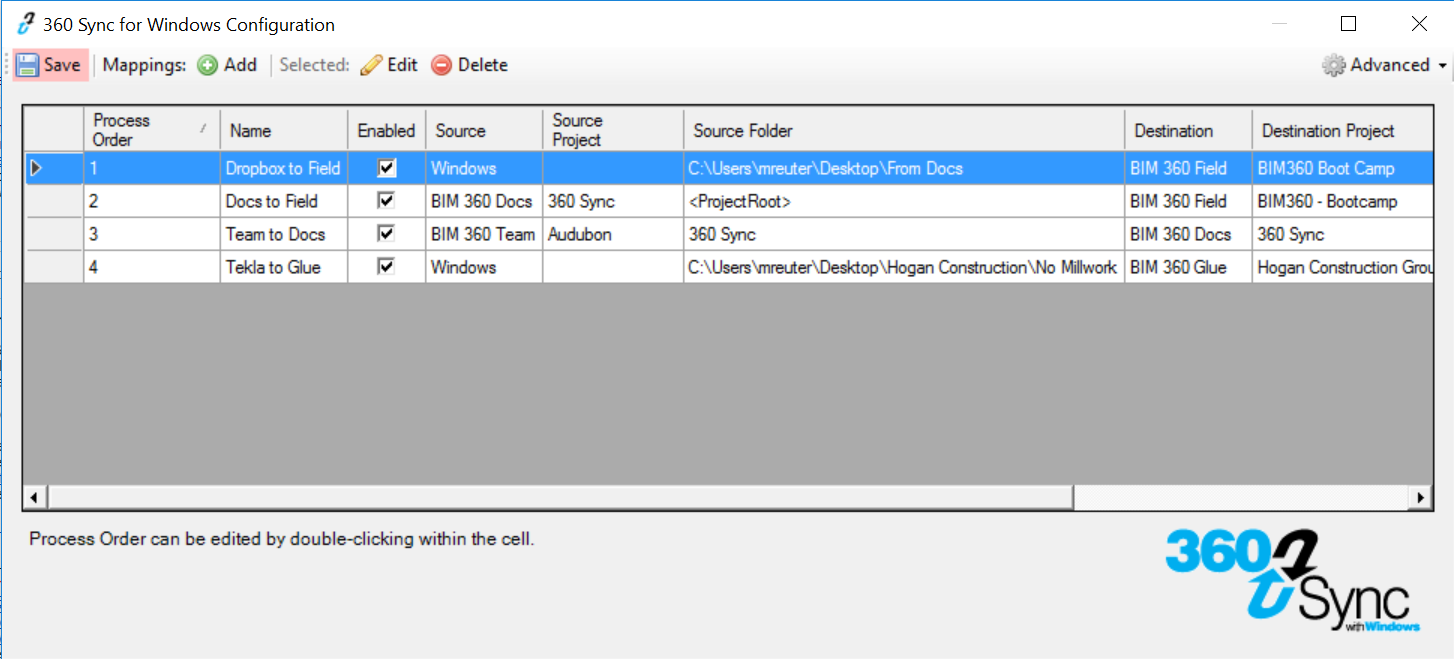
Task: Select row header of Dropbox to Field
Action: pos(54,168)
